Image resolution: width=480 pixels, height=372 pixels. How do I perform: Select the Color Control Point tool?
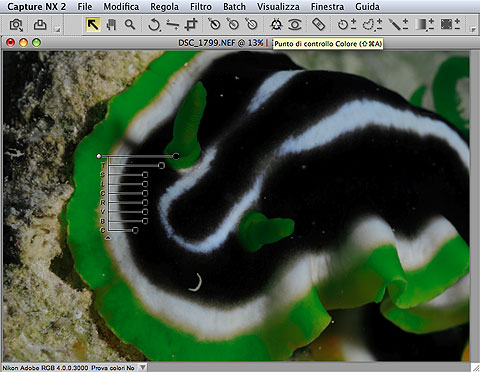coord(276,25)
